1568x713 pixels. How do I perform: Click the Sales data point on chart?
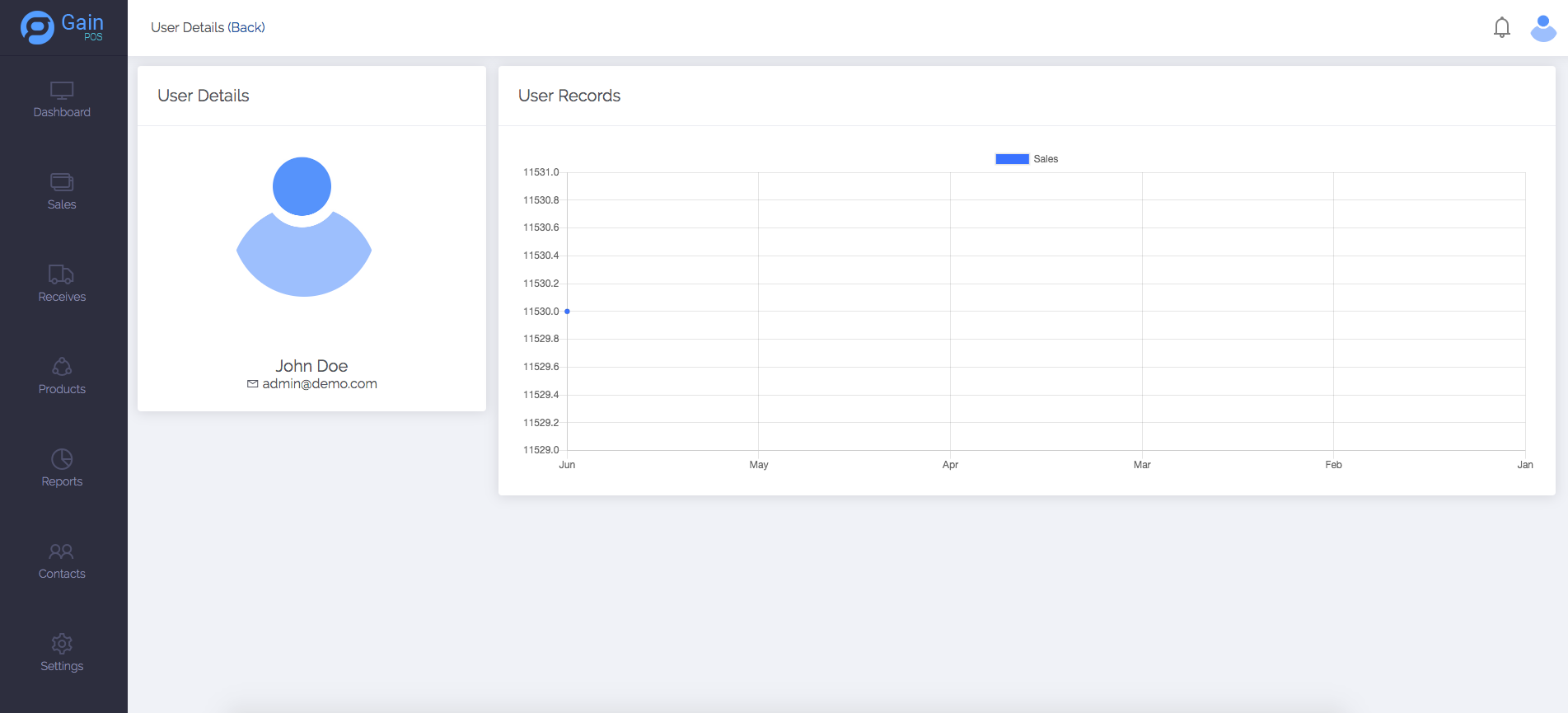coord(567,312)
